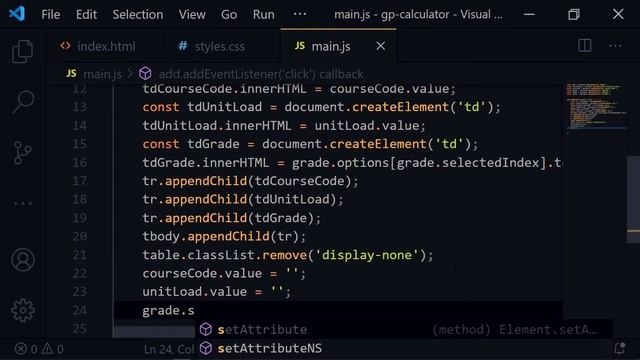Select the main.js editor tab
This screenshot has width=640, height=360.
pyautogui.click(x=338, y=46)
